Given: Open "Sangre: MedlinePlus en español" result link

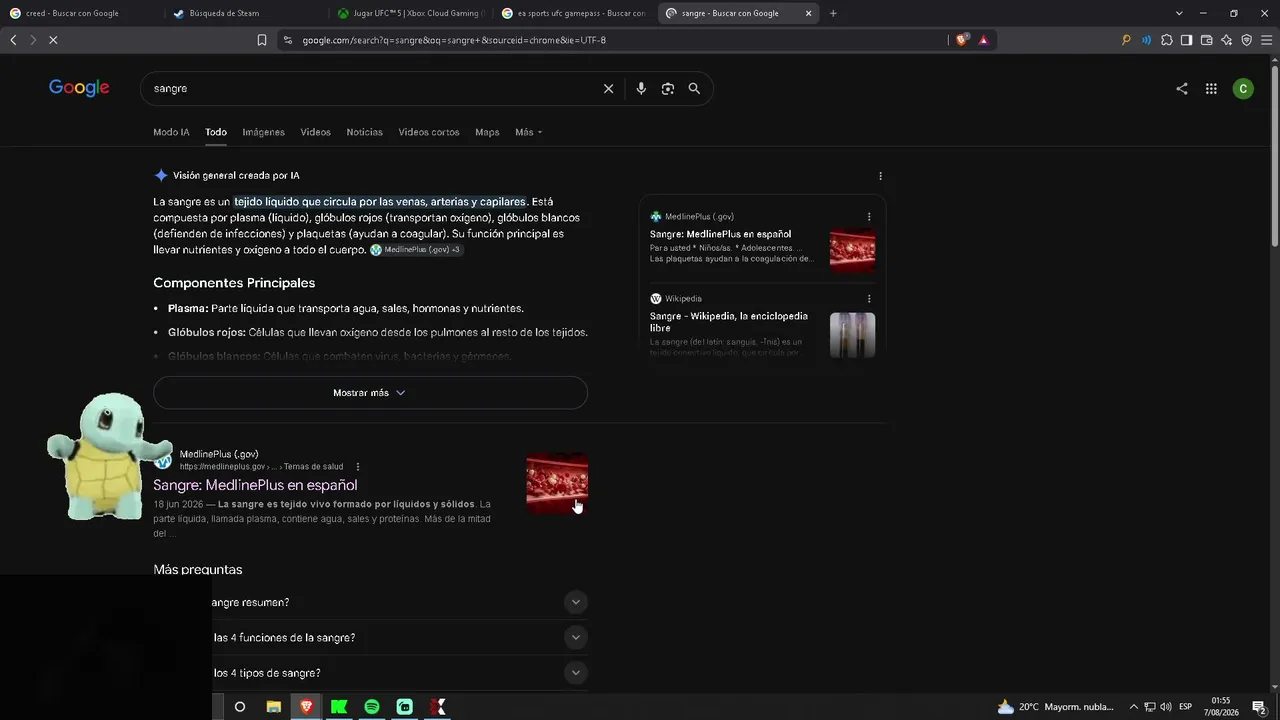Looking at the screenshot, I should tap(255, 485).
